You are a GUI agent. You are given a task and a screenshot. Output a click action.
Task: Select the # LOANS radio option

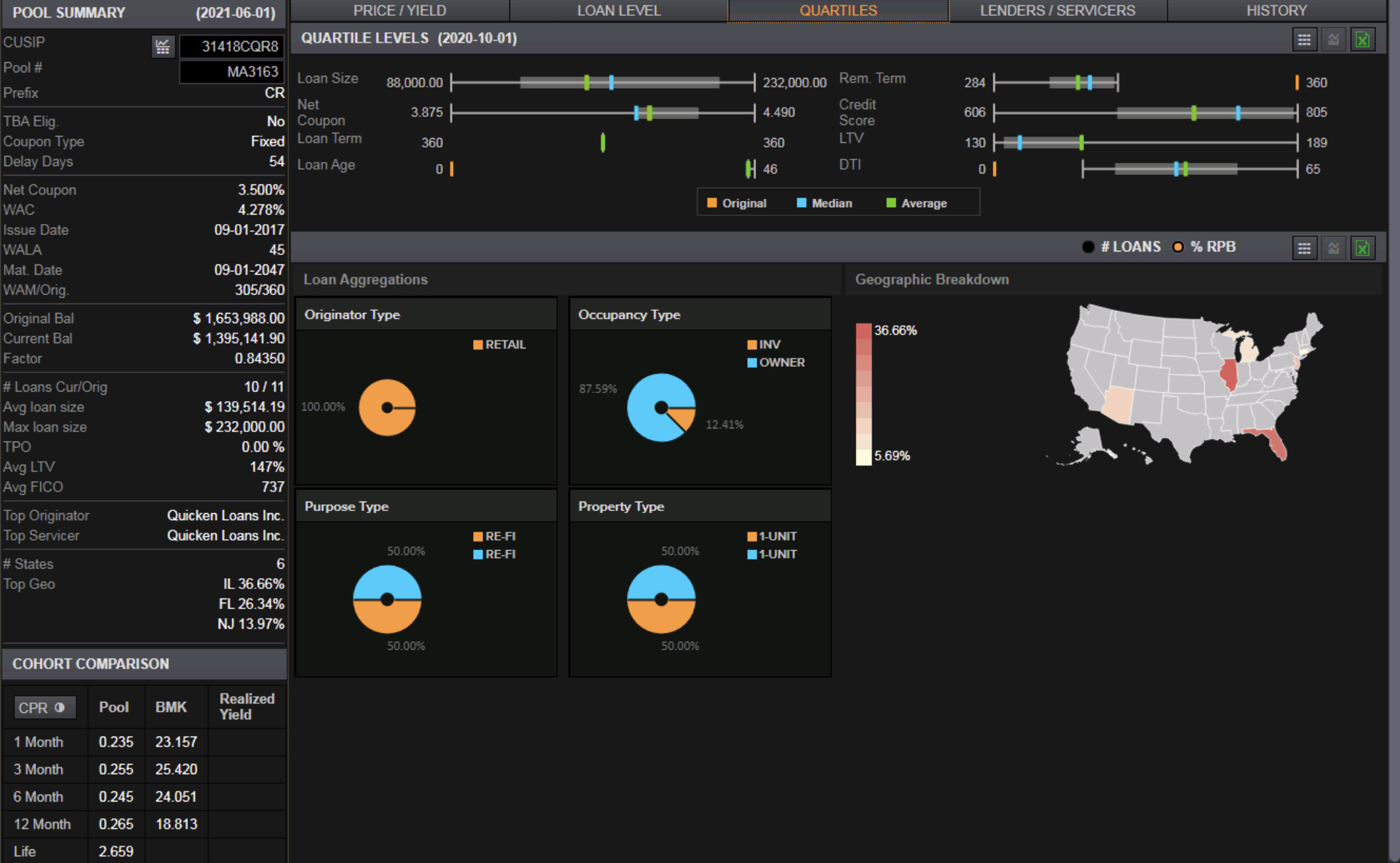[1088, 247]
